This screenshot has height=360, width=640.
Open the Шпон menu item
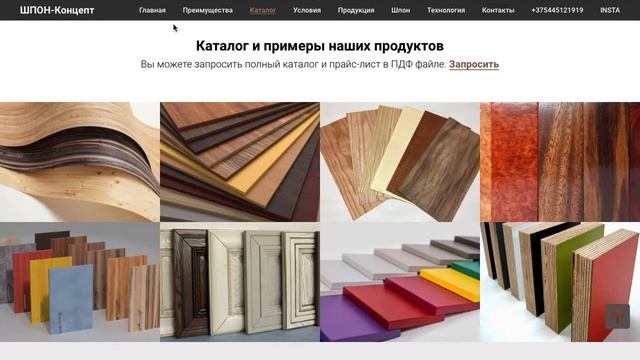(x=401, y=10)
